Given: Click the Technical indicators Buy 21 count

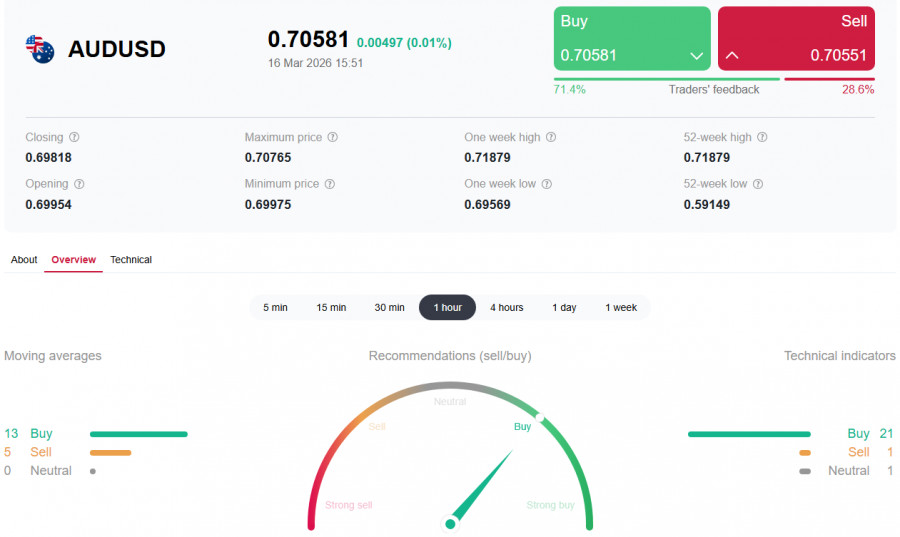Looking at the screenshot, I should [886, 434].
